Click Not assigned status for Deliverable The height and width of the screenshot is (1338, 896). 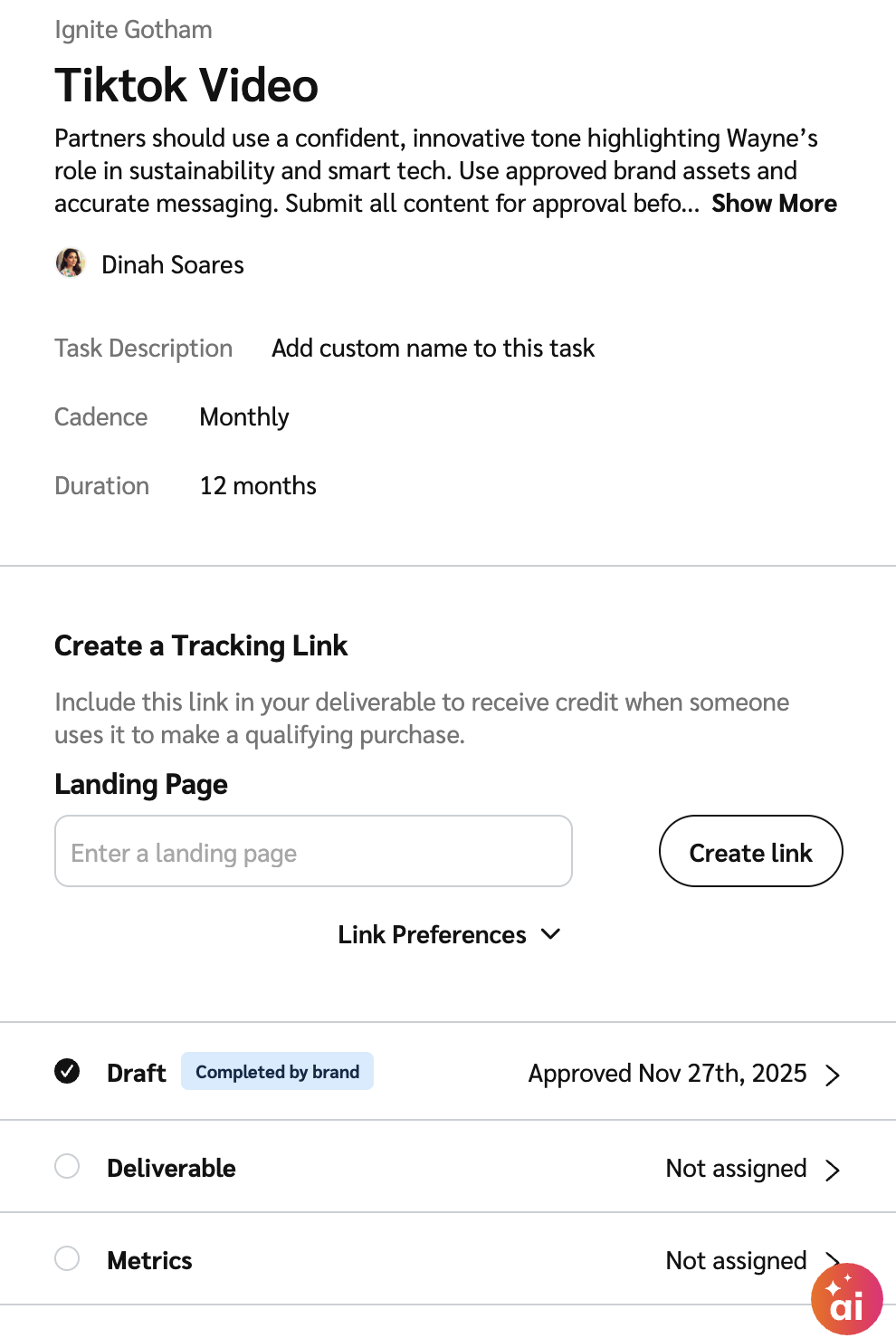(x=736, y=1169)
